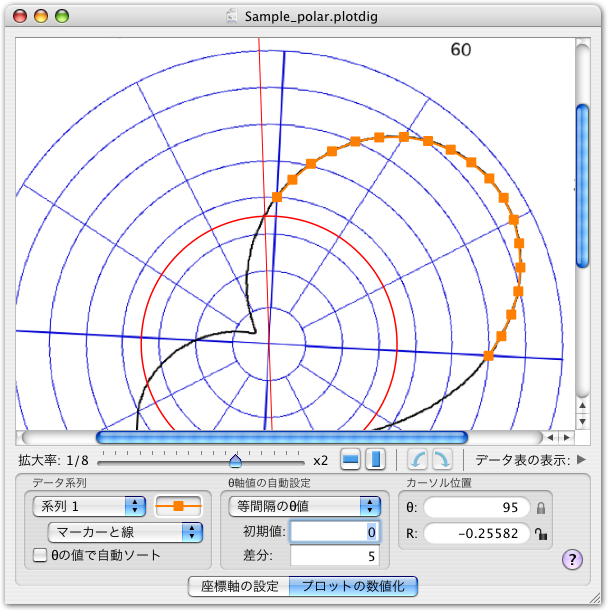Click the 初期値 input field

click(334, 532)
